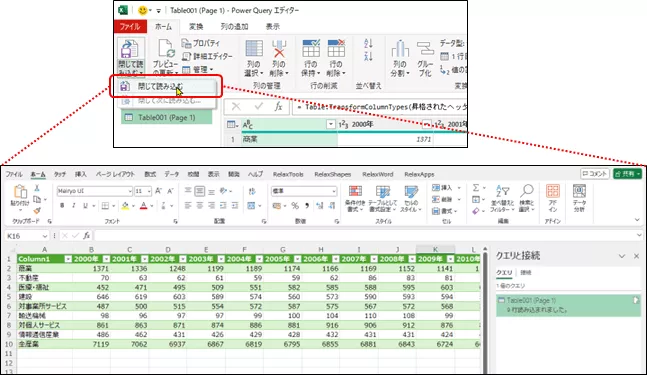The height and width of the screenshot is (375, 647).
Task: Toggle underline formatting in Excel ribbon
Action: coord(85,205)
